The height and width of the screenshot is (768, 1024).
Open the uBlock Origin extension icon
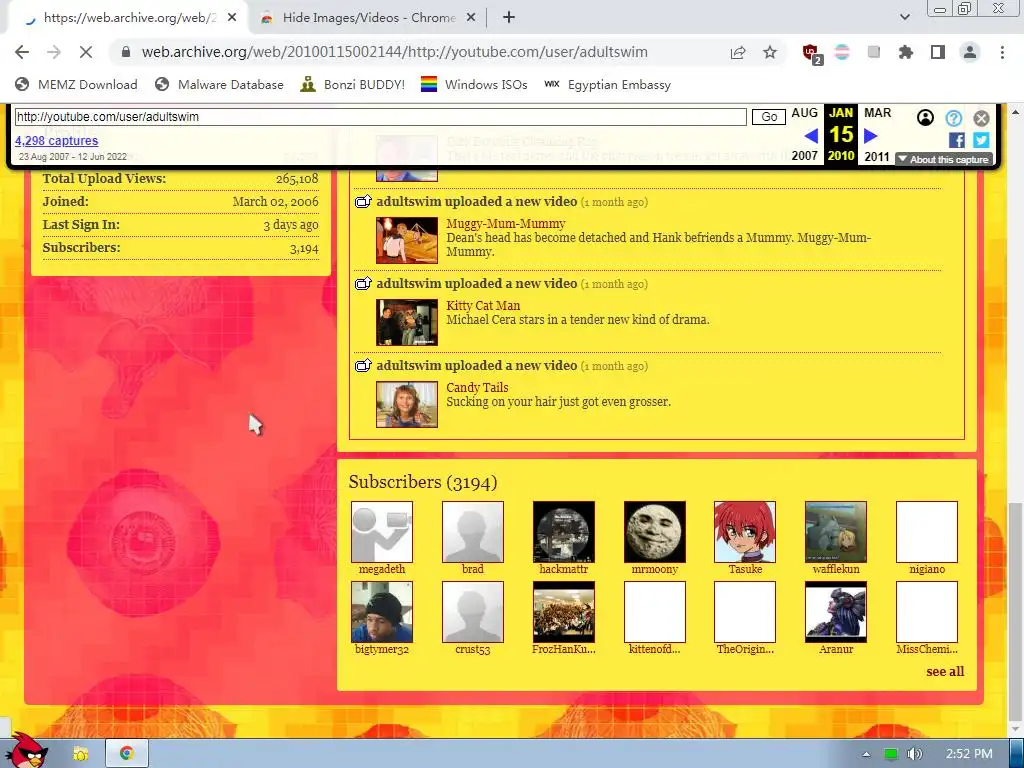tap(812, 54)
